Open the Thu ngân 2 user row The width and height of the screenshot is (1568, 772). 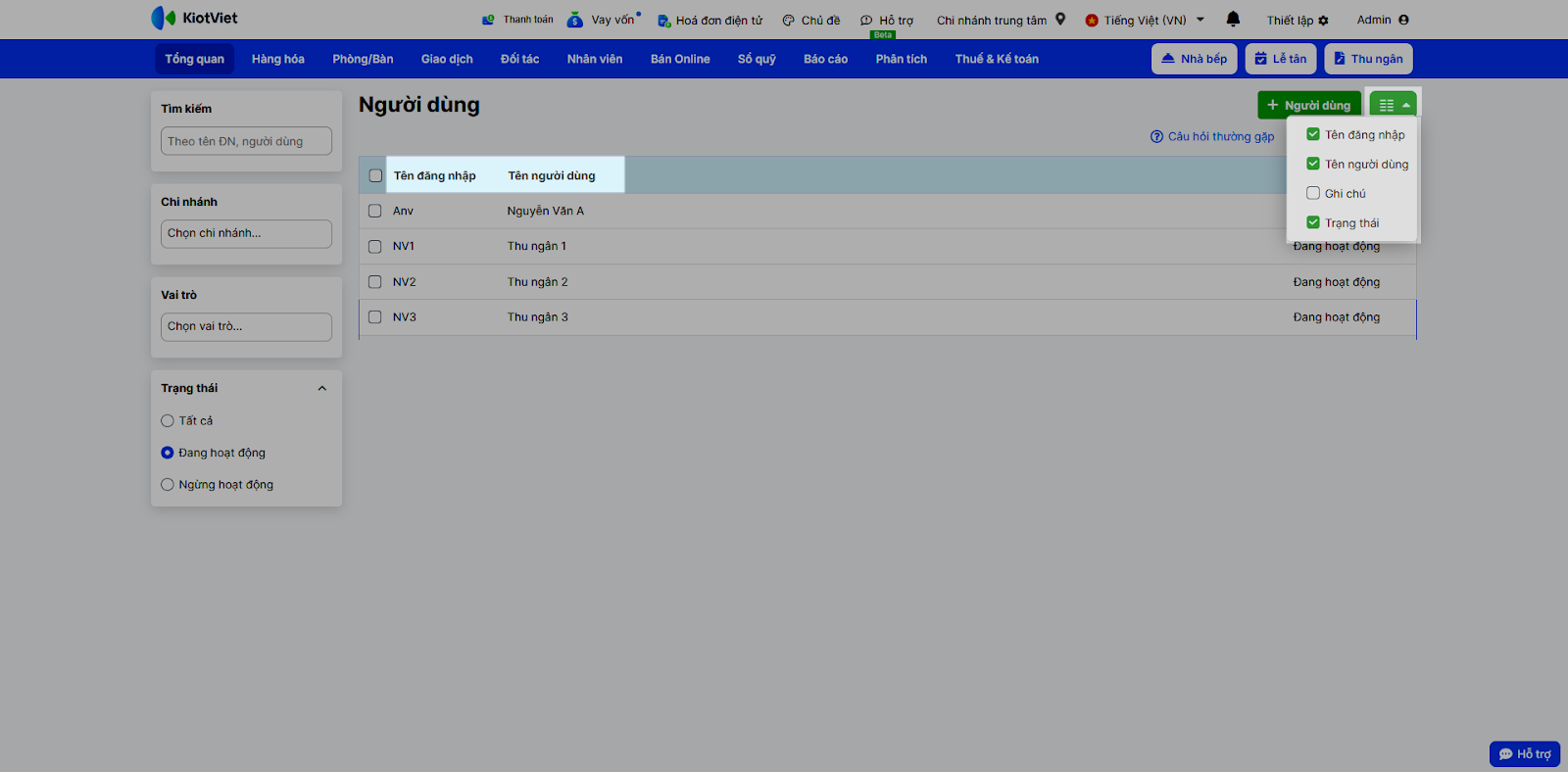(x=888, y=282)
